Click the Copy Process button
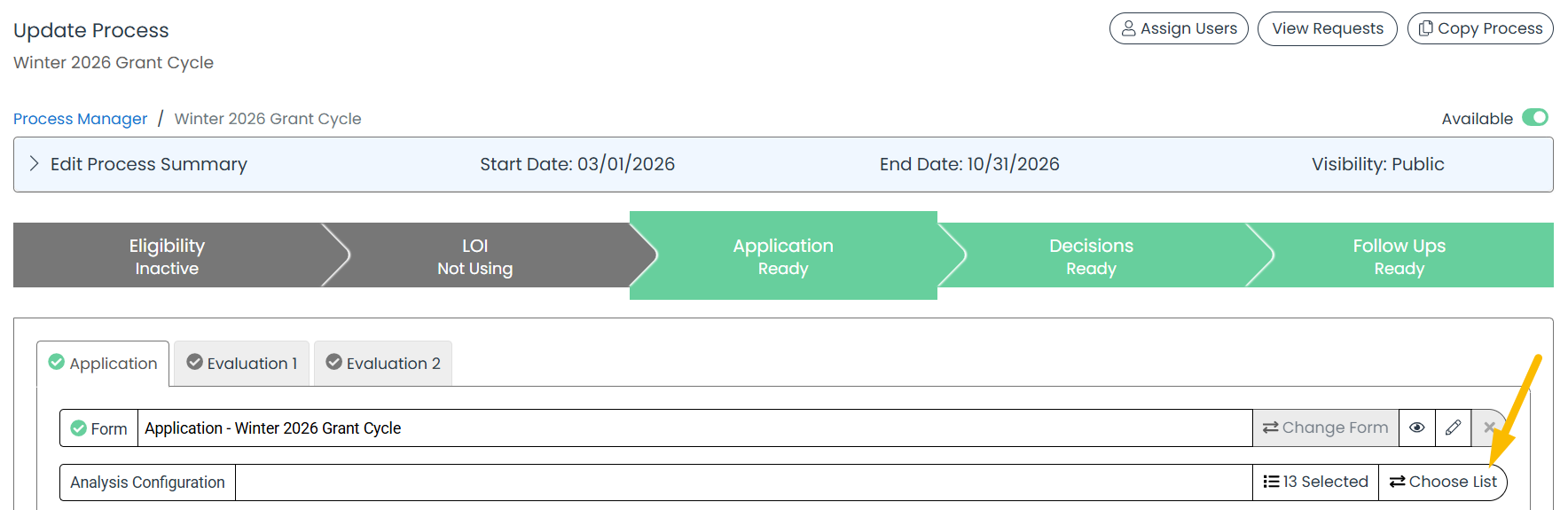Image resolution: width=1568 pixels, height=510 pixels. tap(1480, 28)
